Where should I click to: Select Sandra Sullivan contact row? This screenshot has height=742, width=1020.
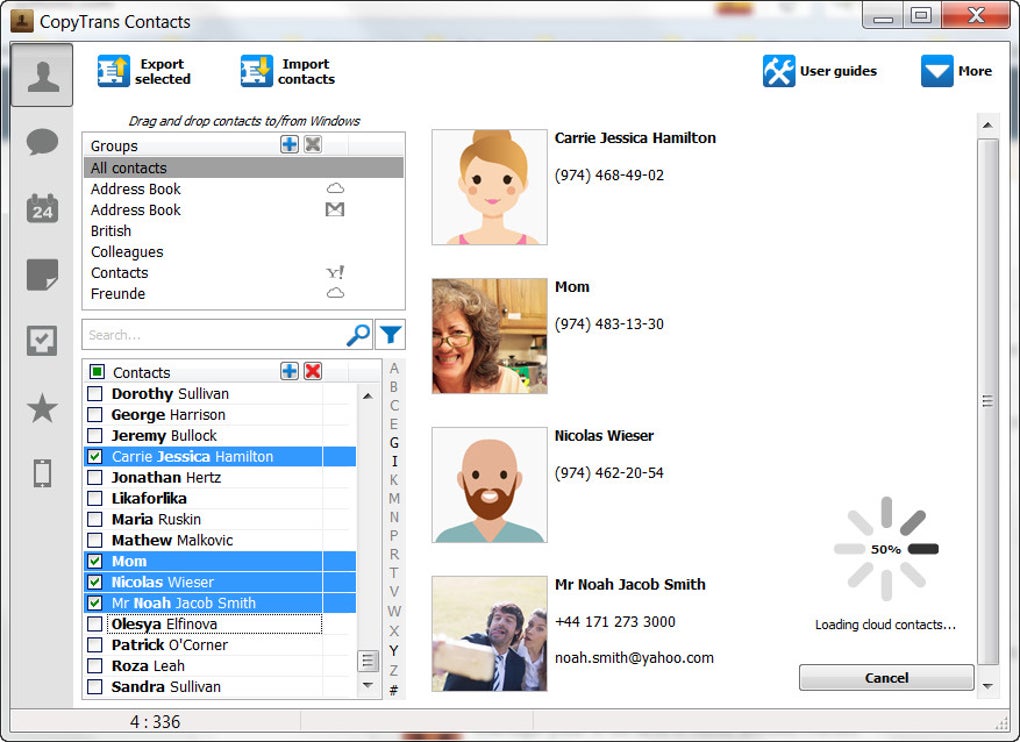click(x=220, y=687)
